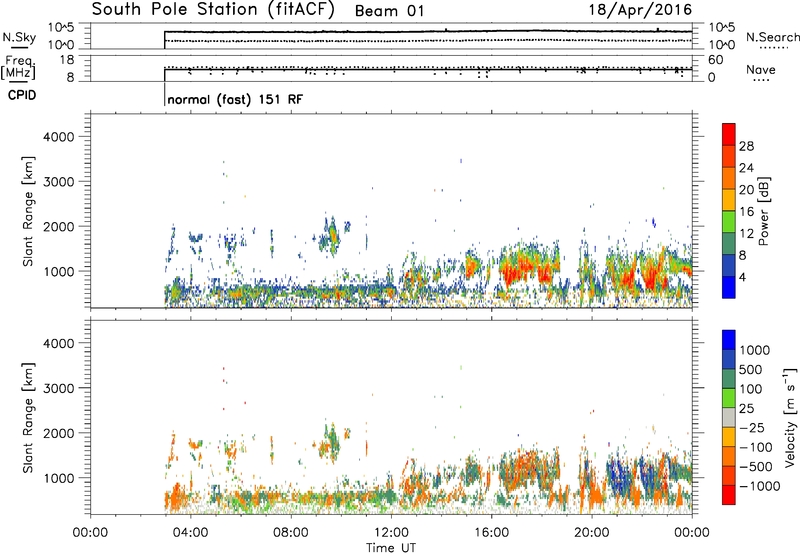Click the gray segment of the Velocity color bar

pyautogui.click(x=729, y=417)
